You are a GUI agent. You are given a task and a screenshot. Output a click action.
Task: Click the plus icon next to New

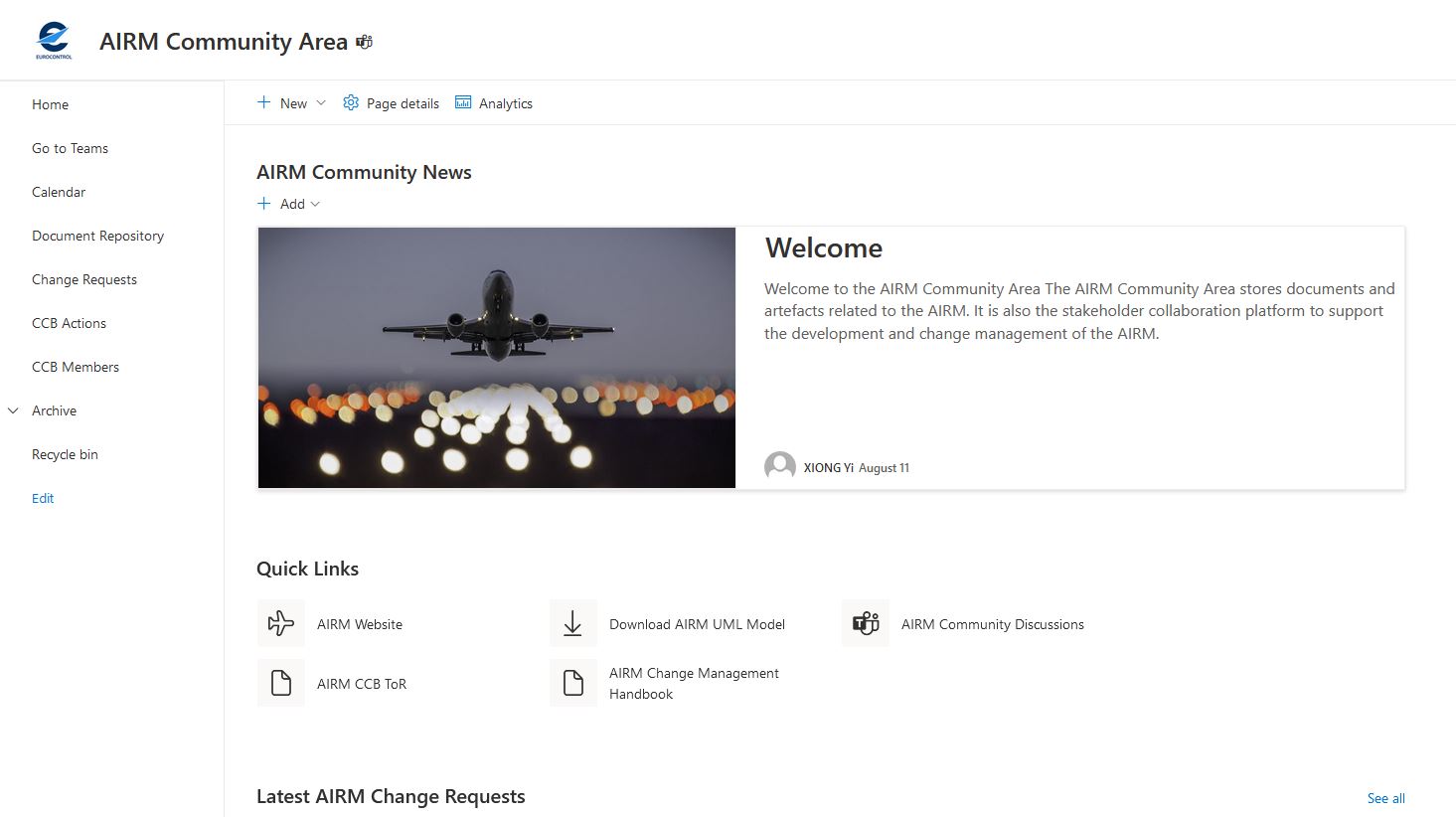[x=263, y=102]
